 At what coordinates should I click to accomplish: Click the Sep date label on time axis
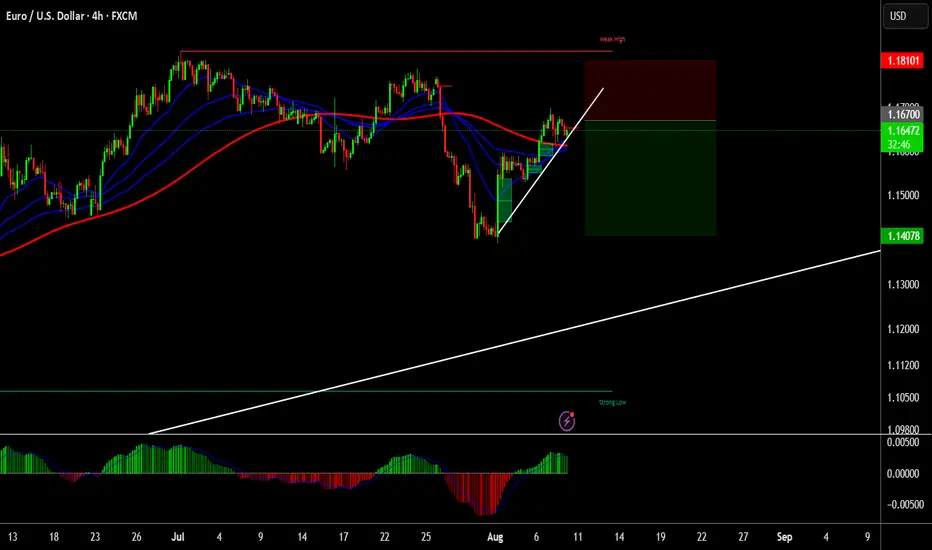point(785,537)
